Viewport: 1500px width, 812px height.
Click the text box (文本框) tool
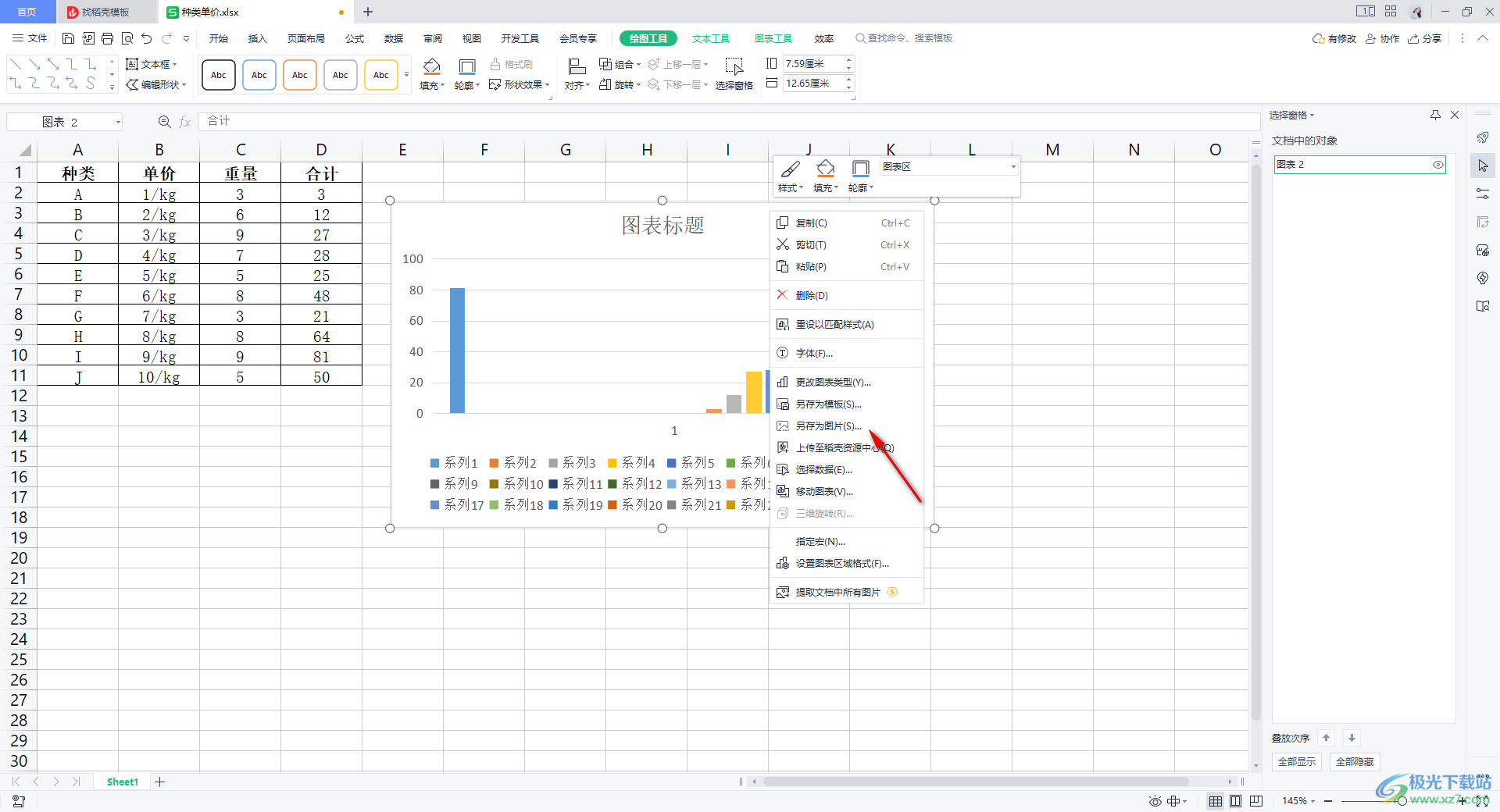point(152,64)
